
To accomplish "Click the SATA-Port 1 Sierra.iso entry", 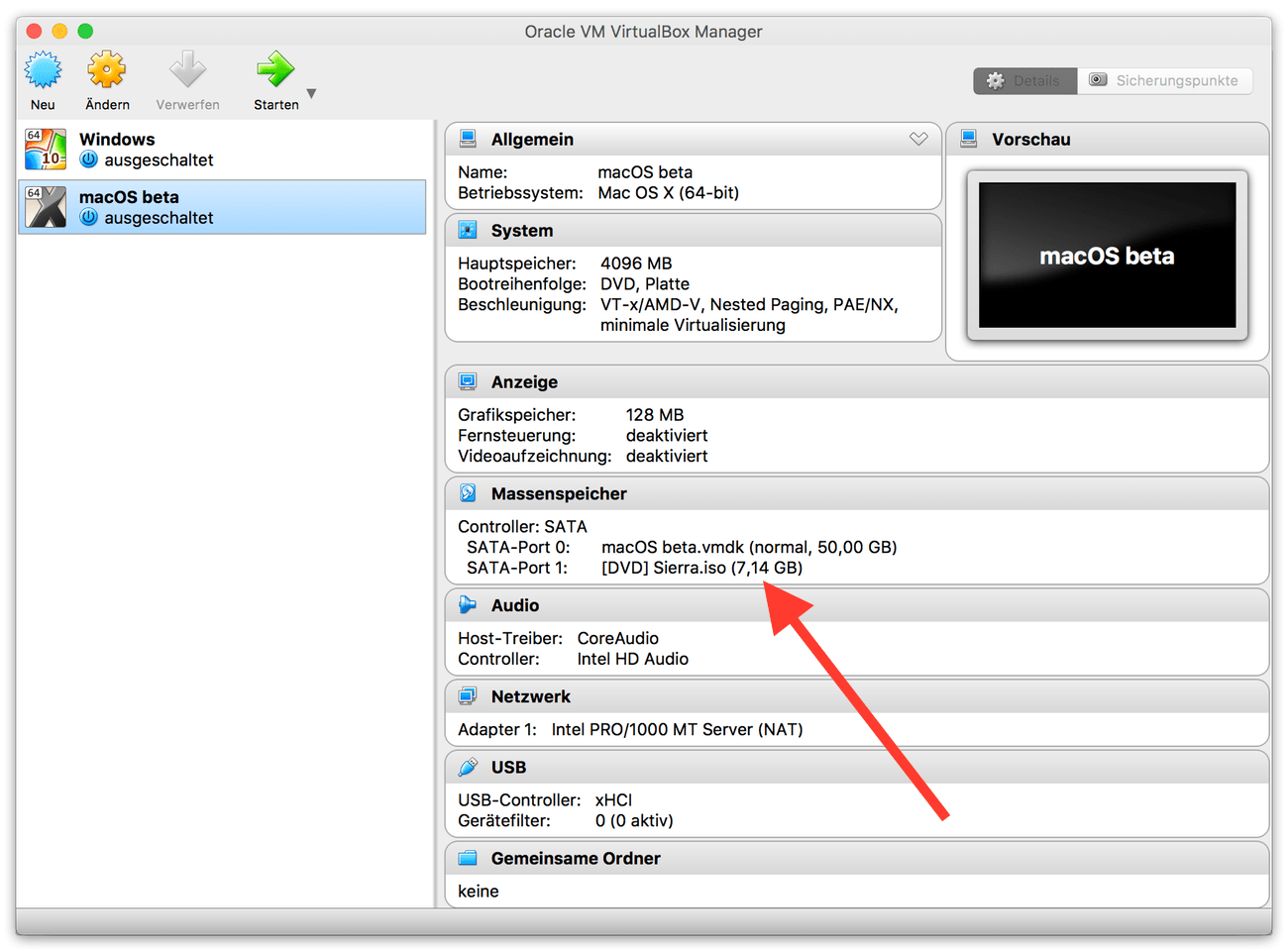I will pos(701,568).
